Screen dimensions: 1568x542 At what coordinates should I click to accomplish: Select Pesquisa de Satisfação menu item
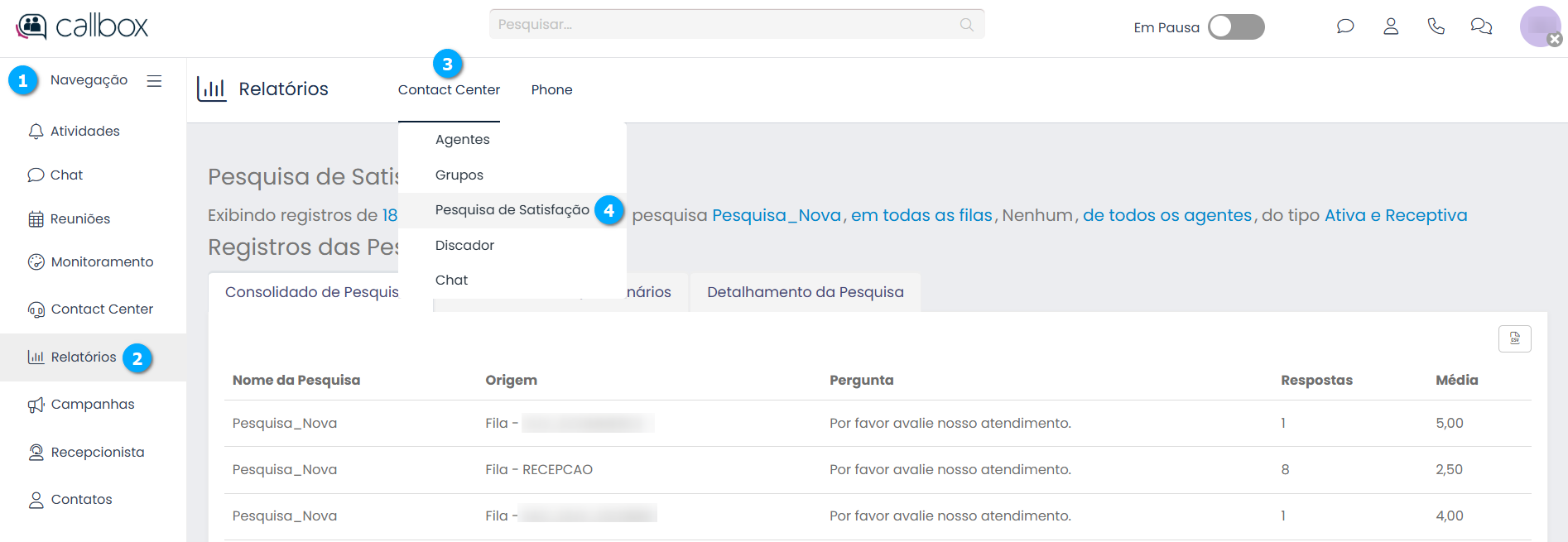click(512, 210)
